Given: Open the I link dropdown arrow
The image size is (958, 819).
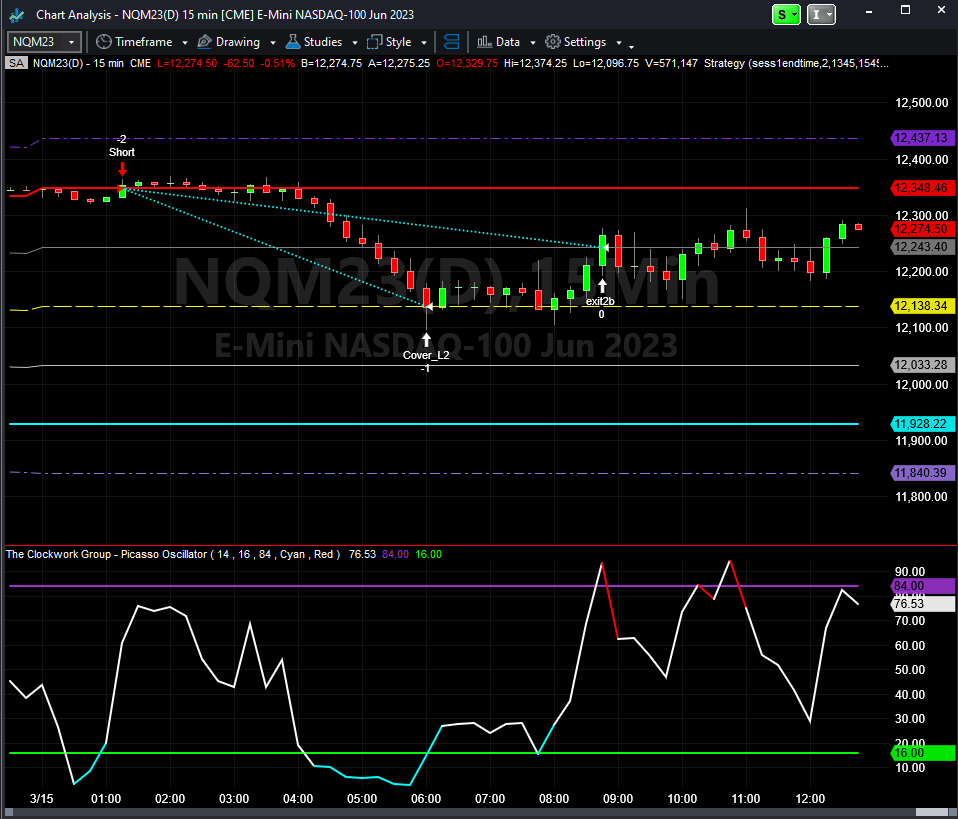Looking at the screenshot, I should tap(829, 15).
